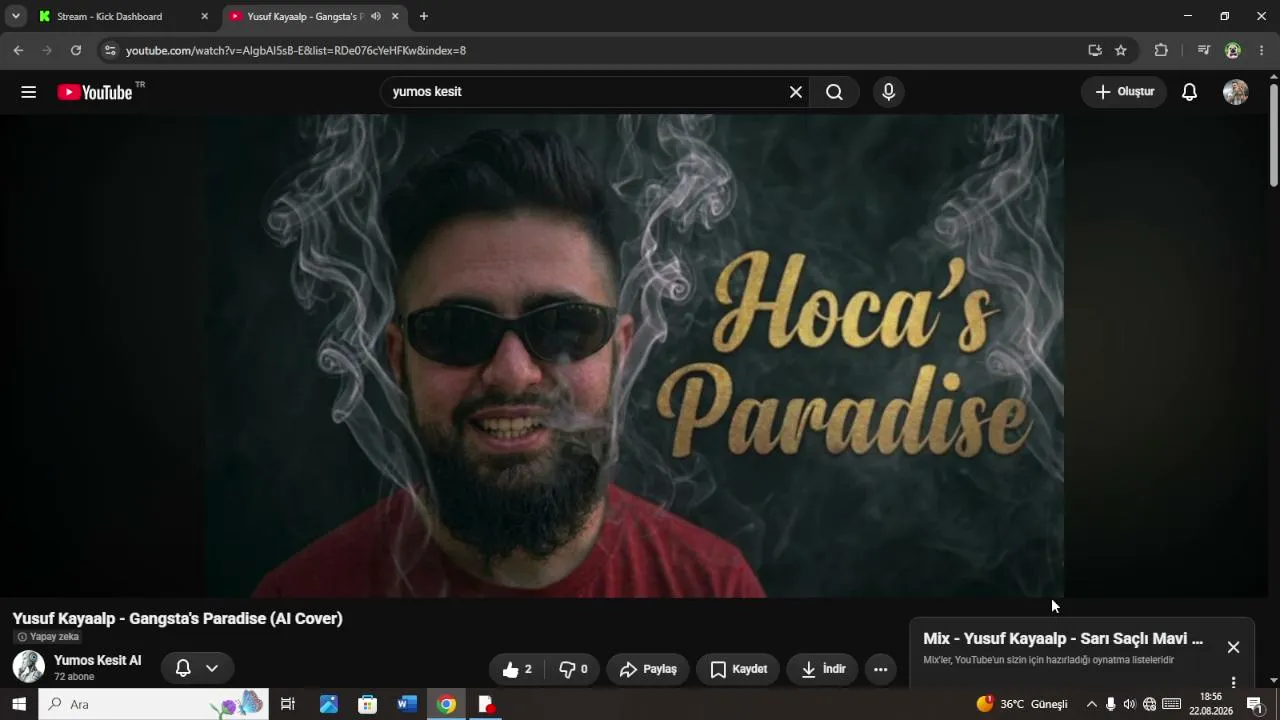The image size is (1280, 720).
Task: Open the 36°C Güneşli weather widget
Action: coord(1022,704)
